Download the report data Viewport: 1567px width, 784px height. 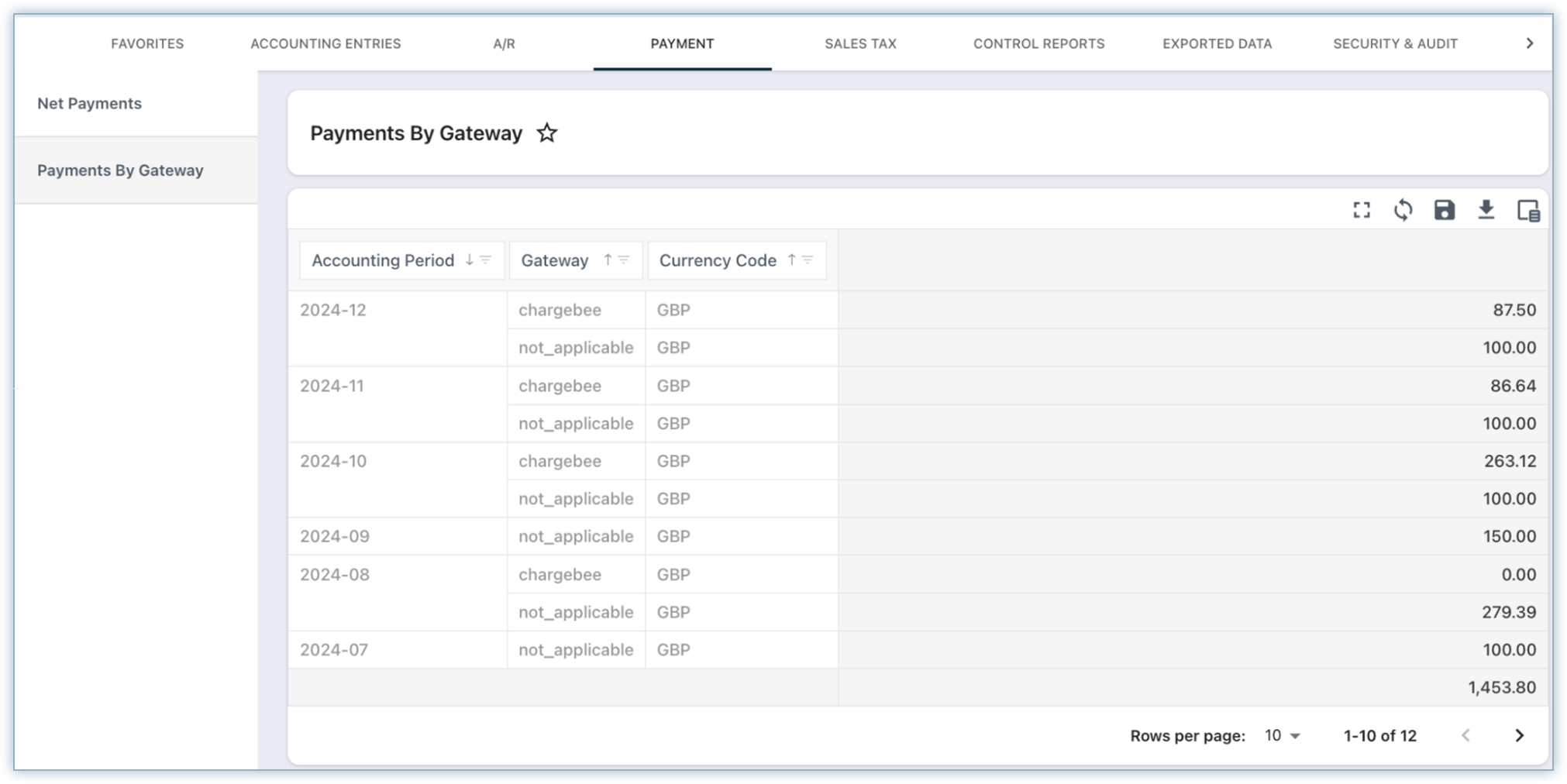(1486, 210)
